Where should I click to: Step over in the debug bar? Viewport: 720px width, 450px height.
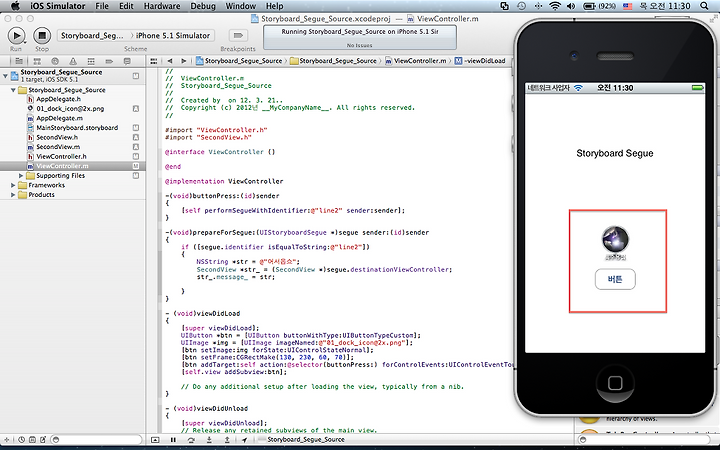[x=191, y=440]
